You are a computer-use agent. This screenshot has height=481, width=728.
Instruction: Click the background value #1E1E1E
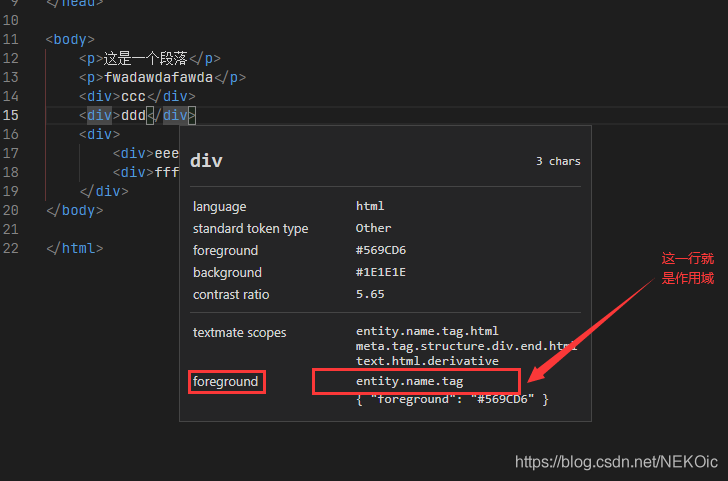(381, 272)
